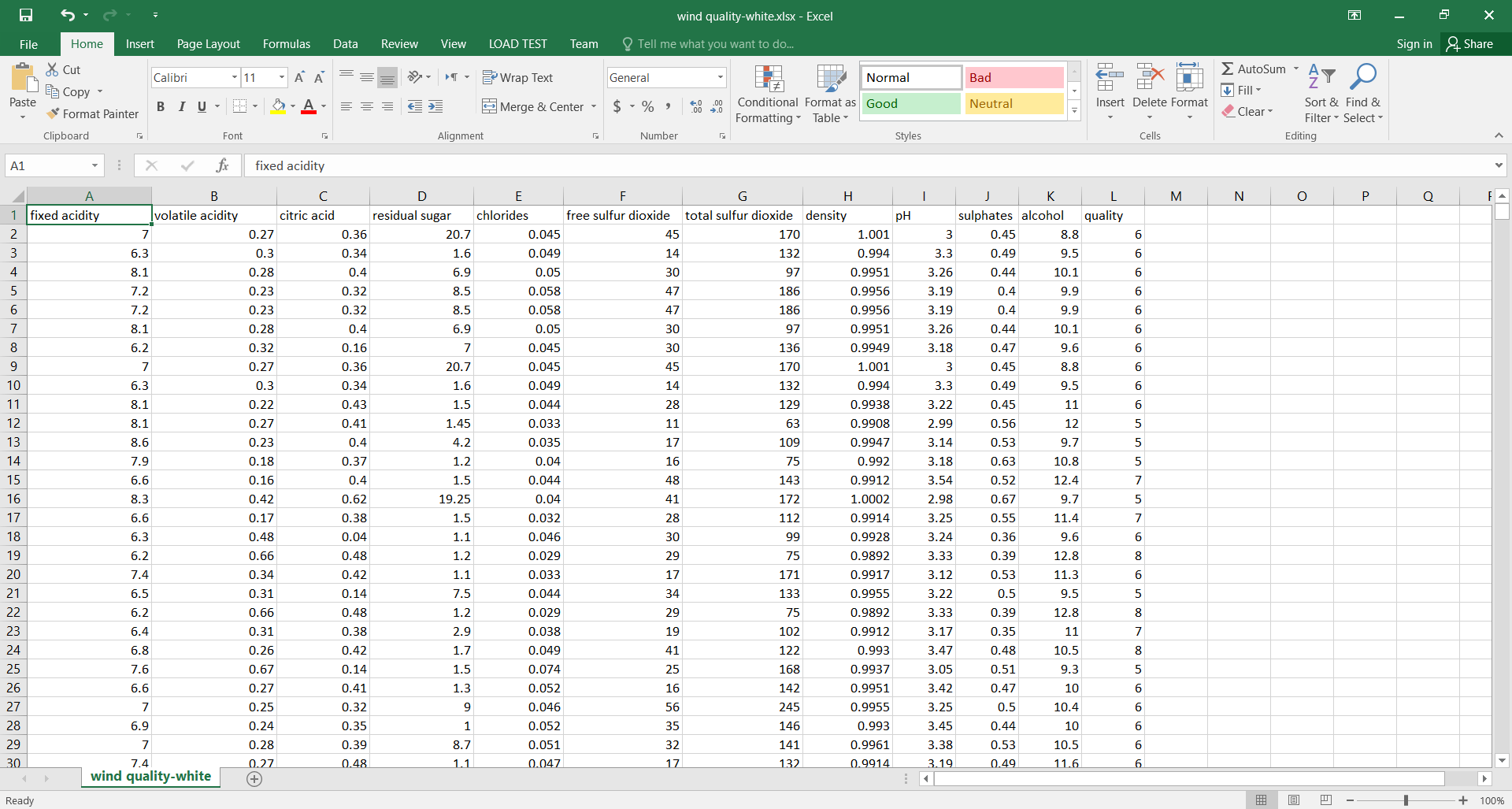Add a new sheet with plus icon
The width and height of the screenshot is (1512, 809).
254,778
